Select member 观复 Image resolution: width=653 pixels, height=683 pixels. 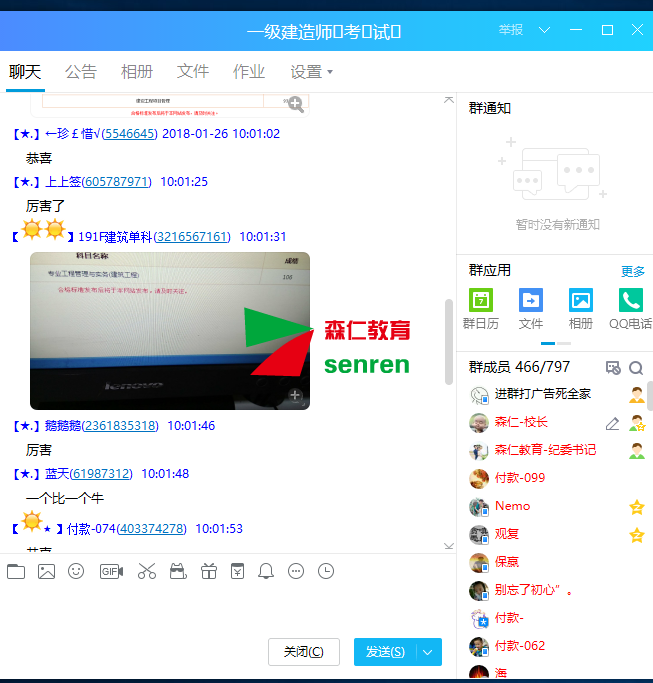[507, 534]
